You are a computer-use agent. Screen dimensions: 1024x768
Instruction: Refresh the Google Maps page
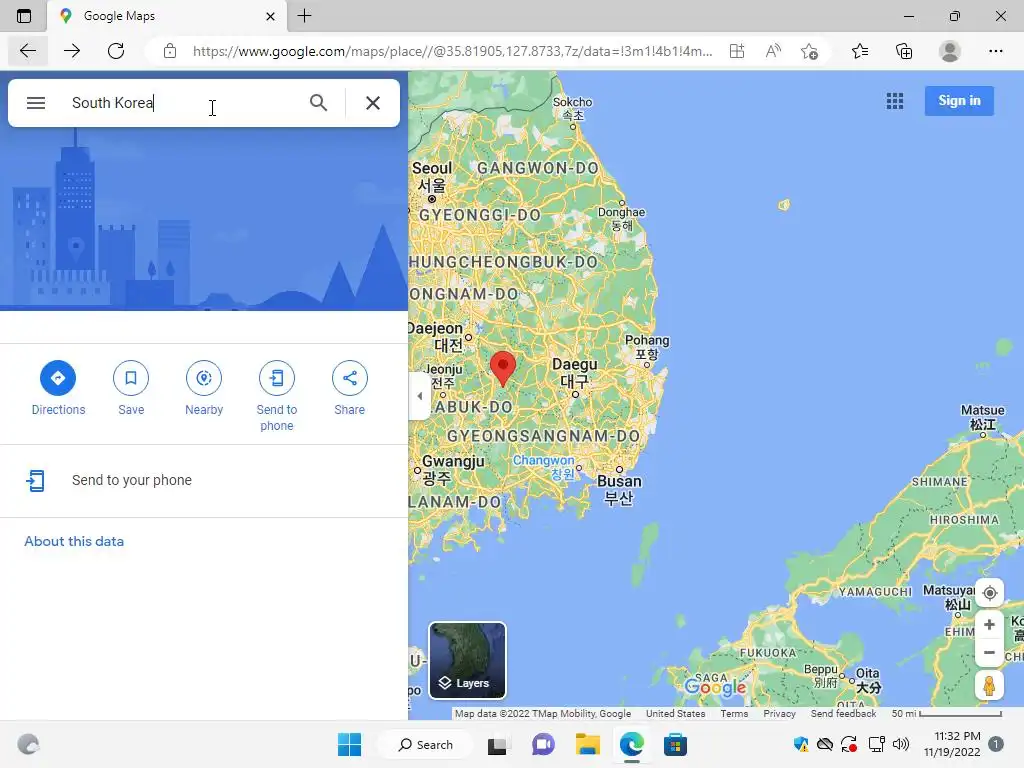(x=116, y=51)
